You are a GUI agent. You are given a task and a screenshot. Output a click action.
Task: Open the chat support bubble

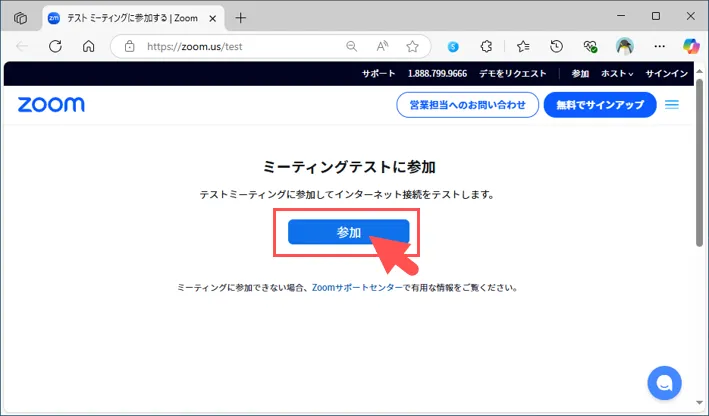coord(664,383)
